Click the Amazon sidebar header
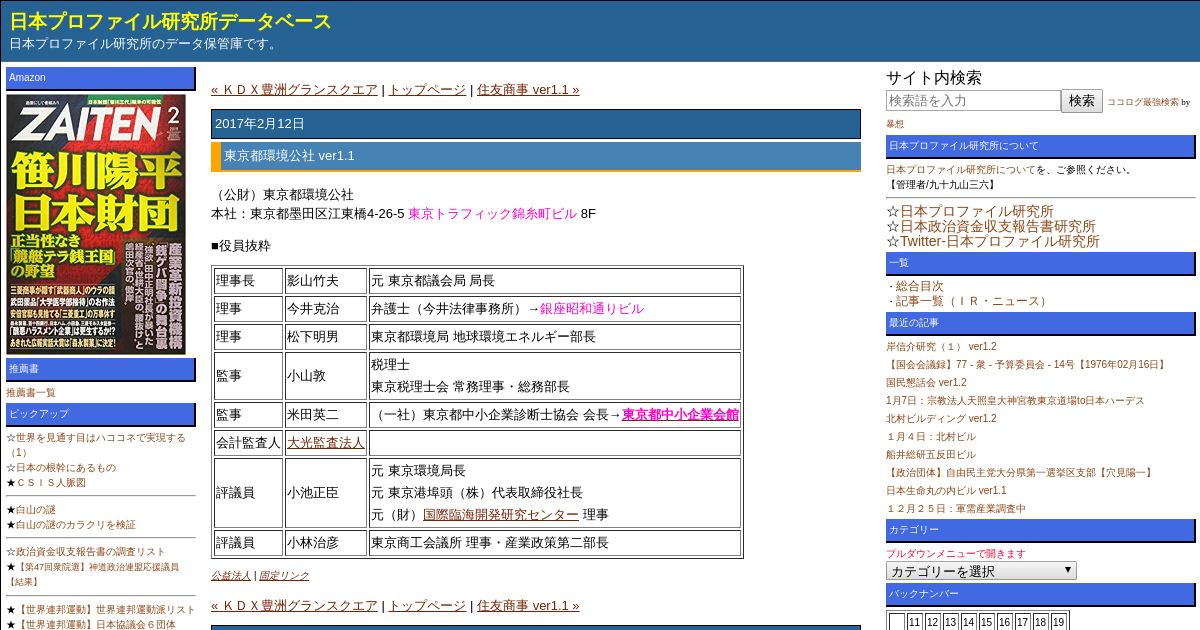 (x=101, y=78)
